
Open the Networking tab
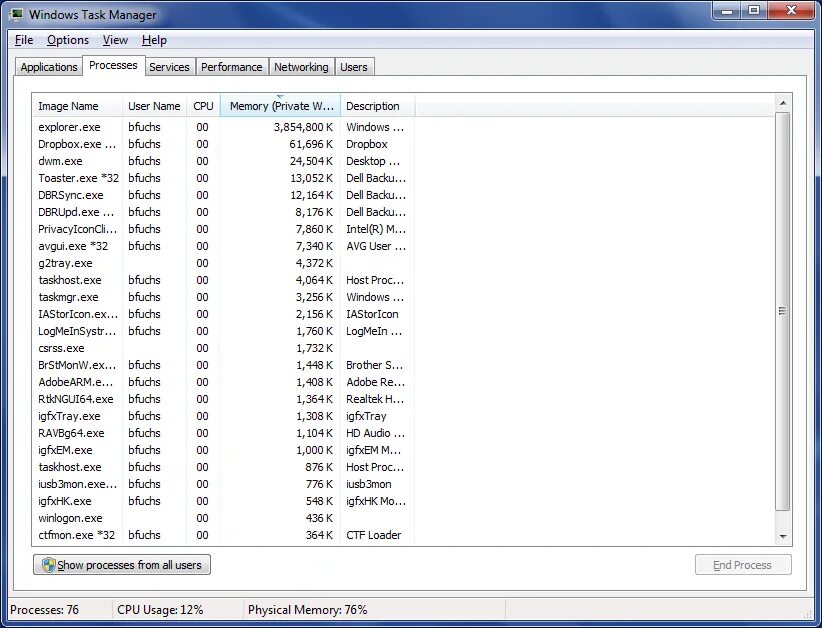point(301,67)
